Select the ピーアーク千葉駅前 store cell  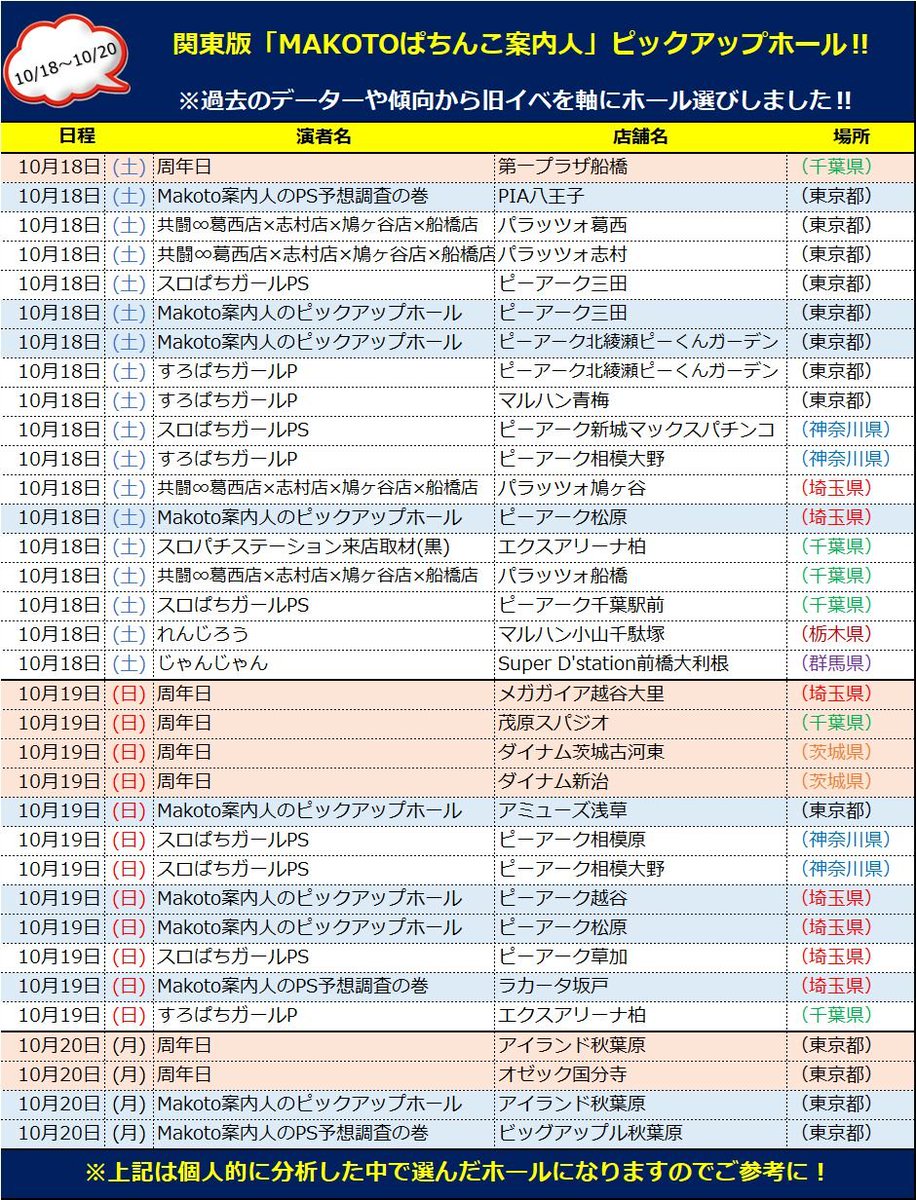640,605
